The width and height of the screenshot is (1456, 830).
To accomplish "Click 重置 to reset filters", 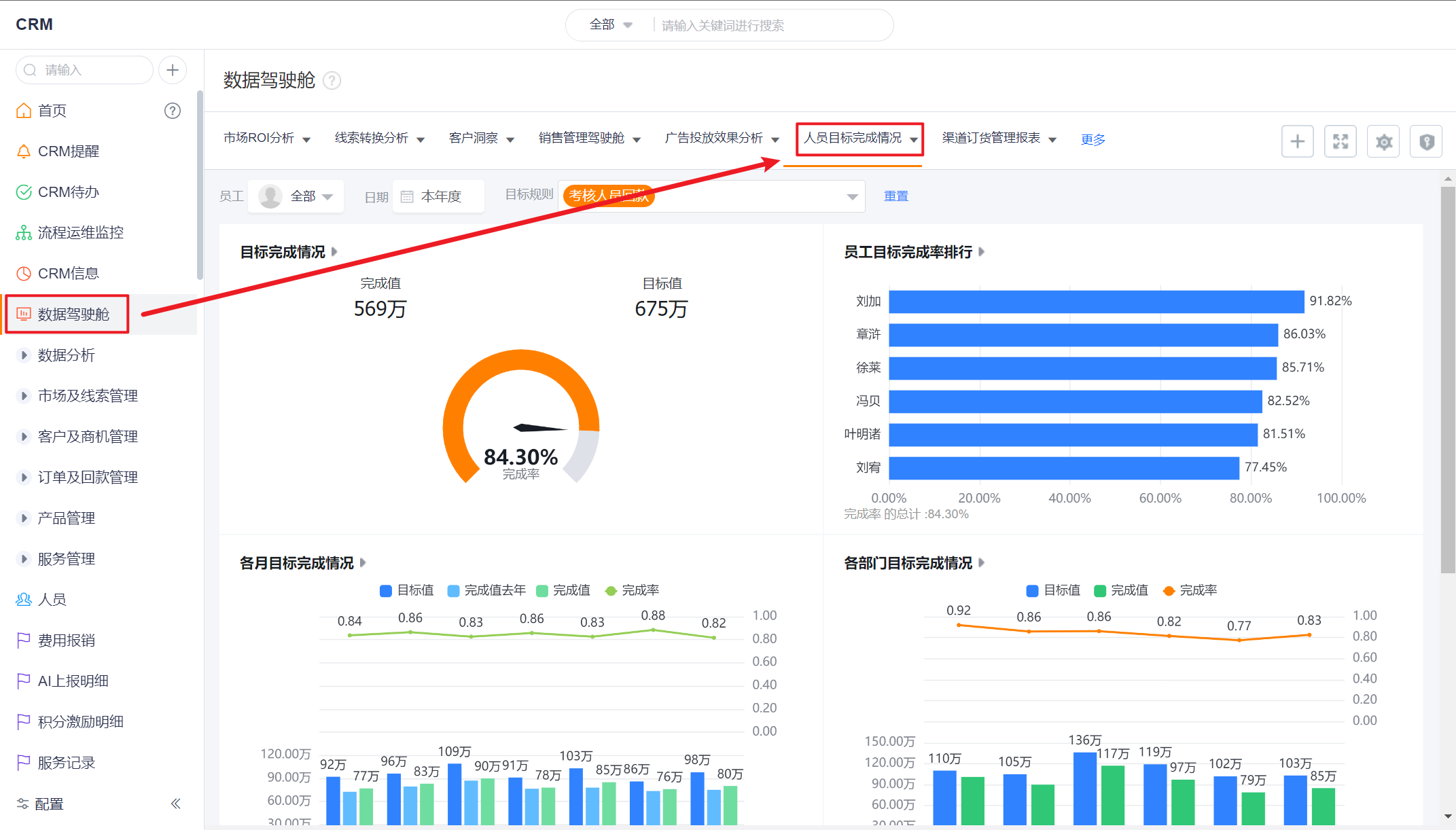I will [x=896, y=196].
